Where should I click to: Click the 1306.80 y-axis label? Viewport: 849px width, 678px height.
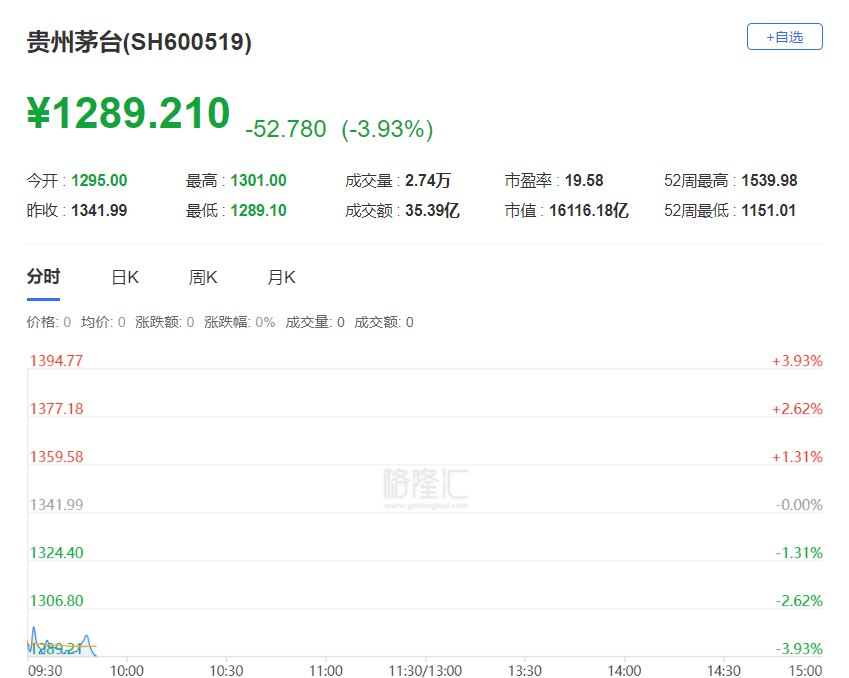(56, 601)
